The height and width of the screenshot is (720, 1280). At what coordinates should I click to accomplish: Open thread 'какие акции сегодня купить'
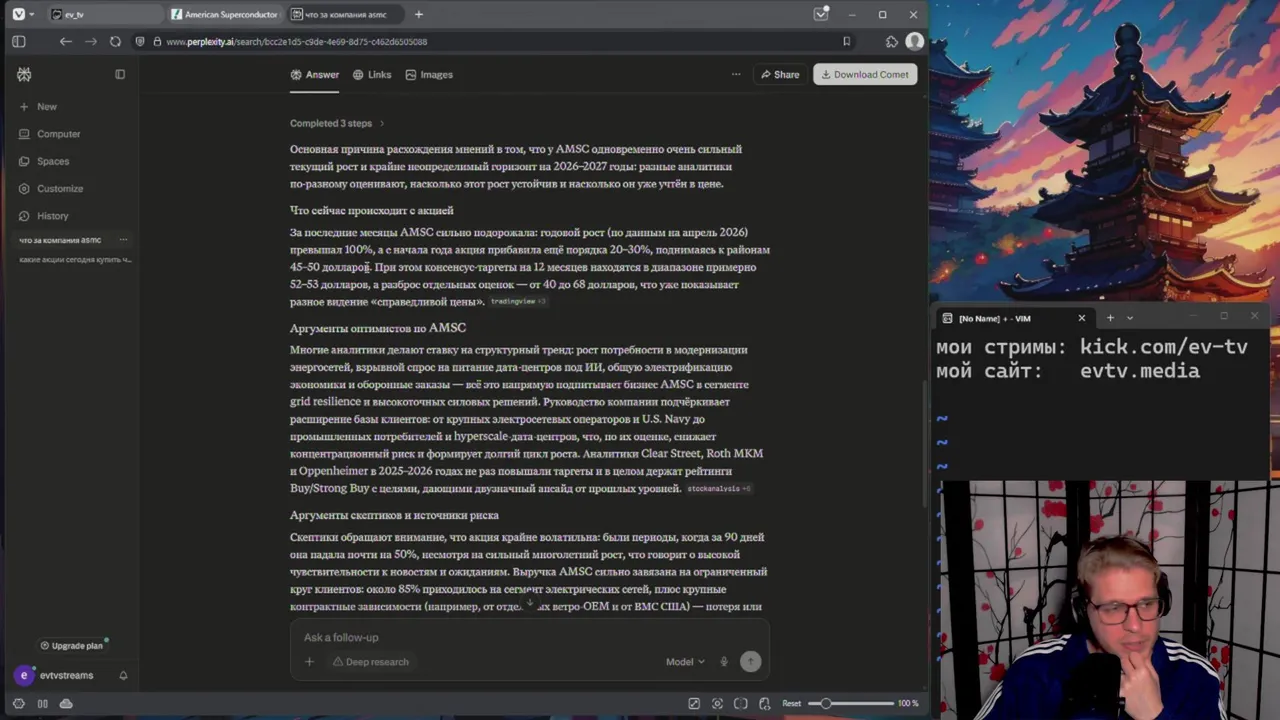click(x=75, y=259)
